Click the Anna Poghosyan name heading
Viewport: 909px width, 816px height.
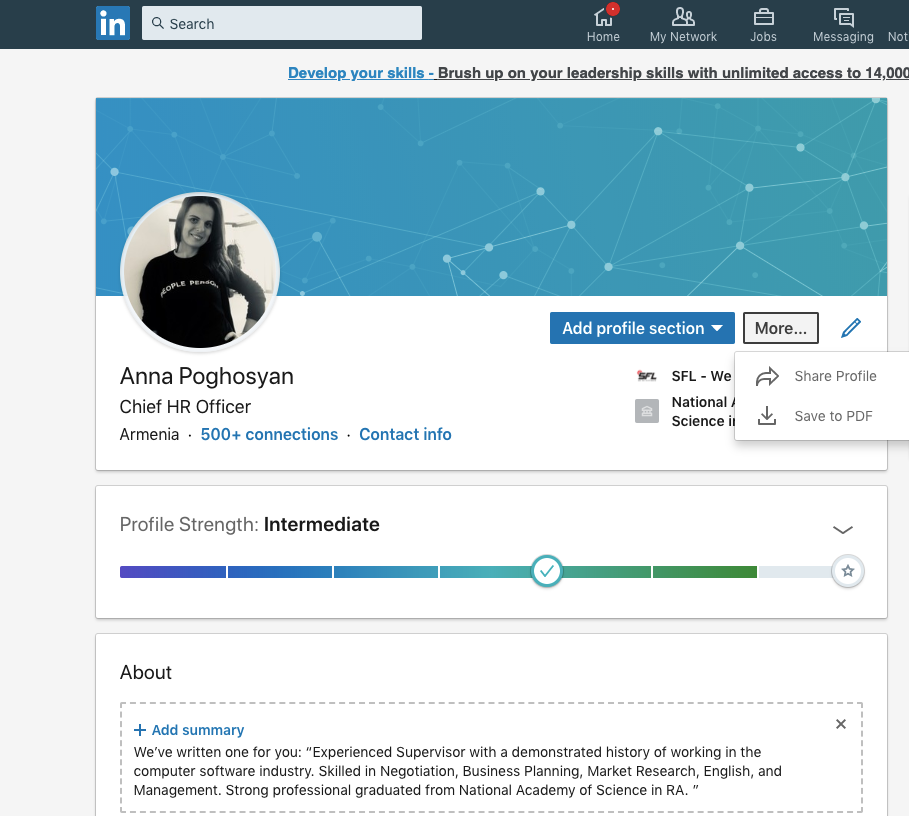pos(206,376)
